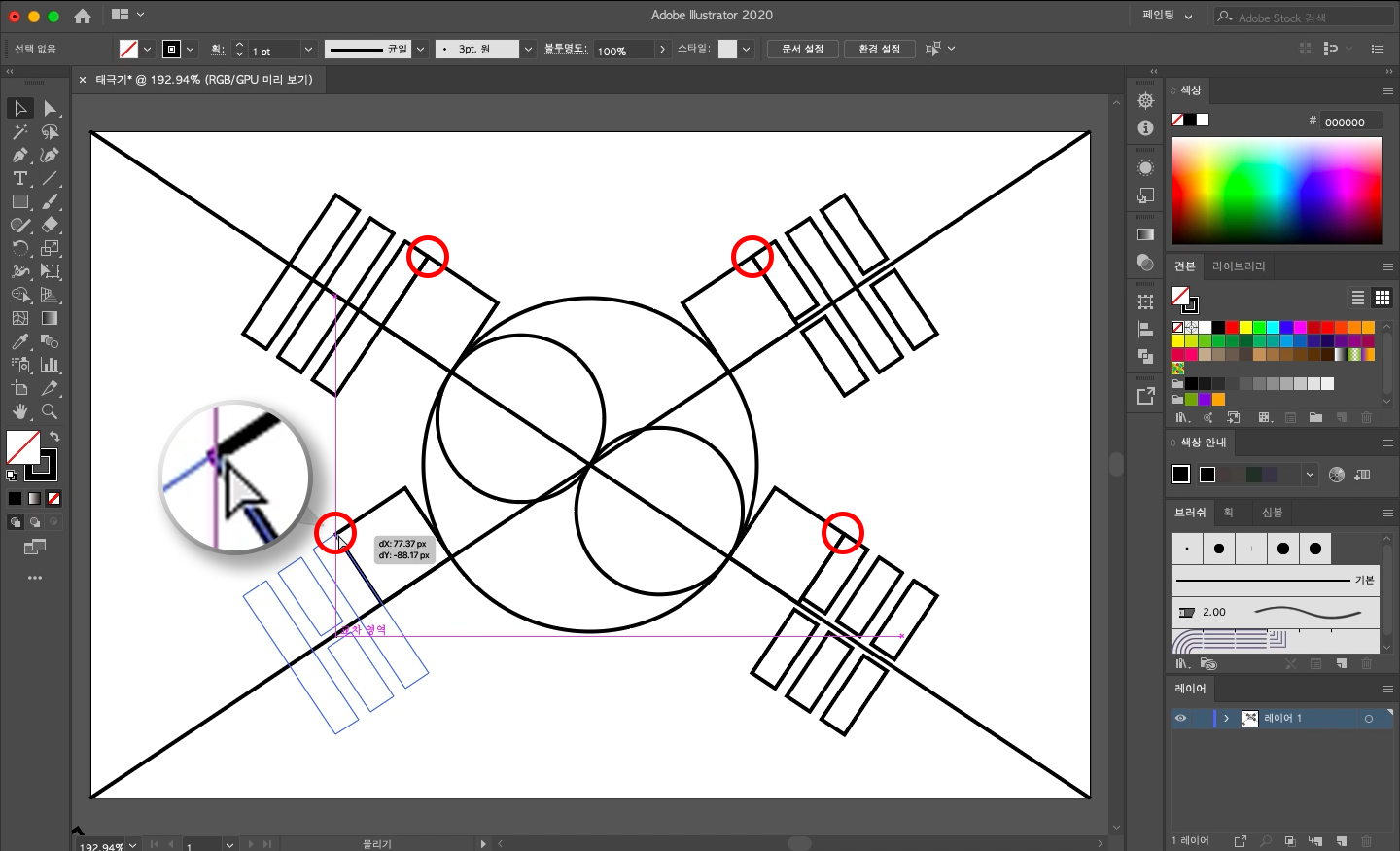
Task: Set paint mode to solid Color
Action: (15, 499)
